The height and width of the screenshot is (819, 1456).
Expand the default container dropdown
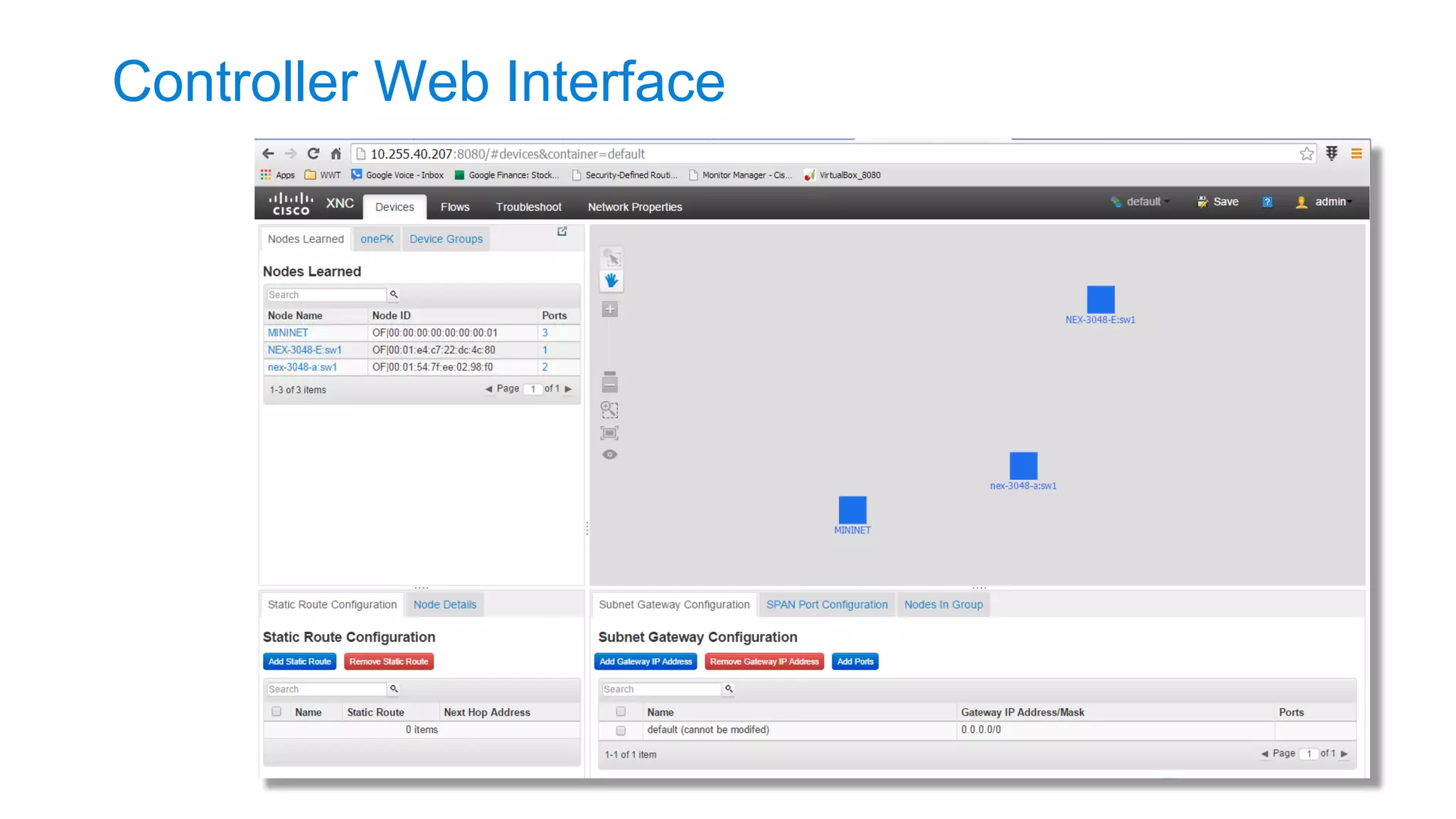pyautogui.click(x=1140, y=202)
